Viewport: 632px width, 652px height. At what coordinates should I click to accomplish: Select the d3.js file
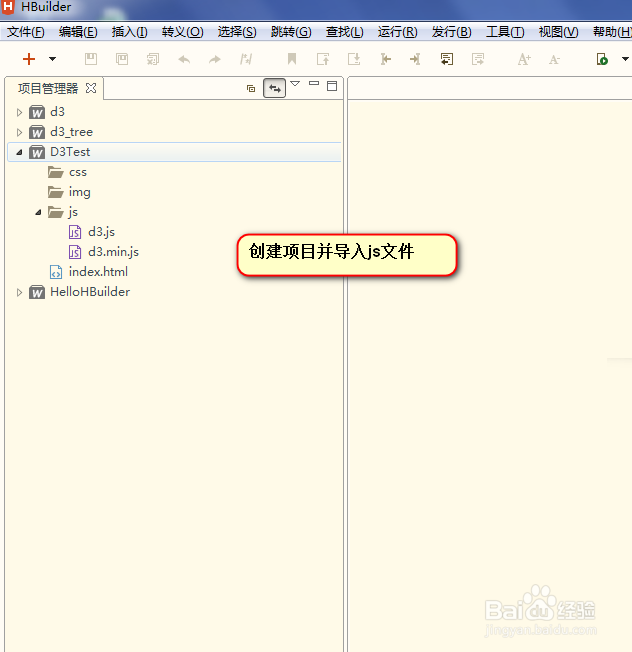101,232
